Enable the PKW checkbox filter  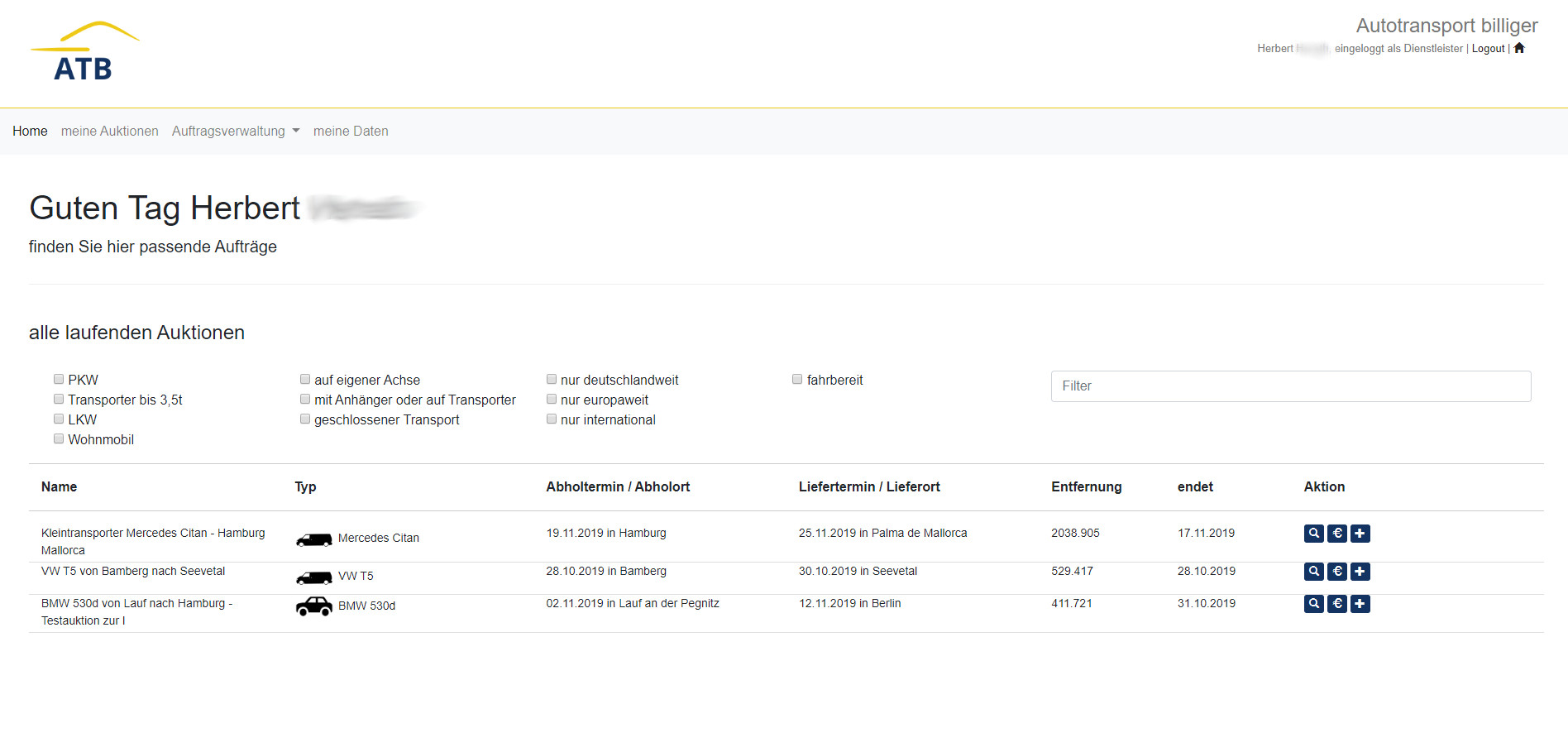click(x=59, y=379)
